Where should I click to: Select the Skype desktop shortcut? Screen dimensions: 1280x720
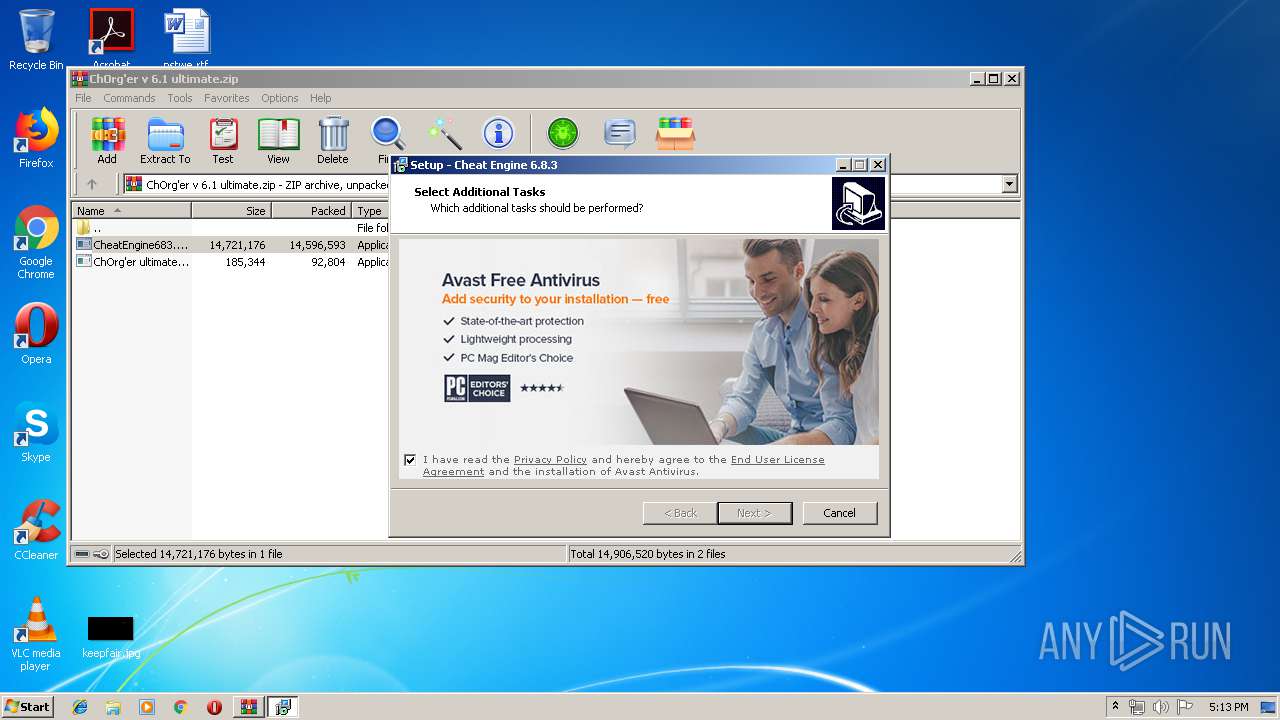[36, 432]
